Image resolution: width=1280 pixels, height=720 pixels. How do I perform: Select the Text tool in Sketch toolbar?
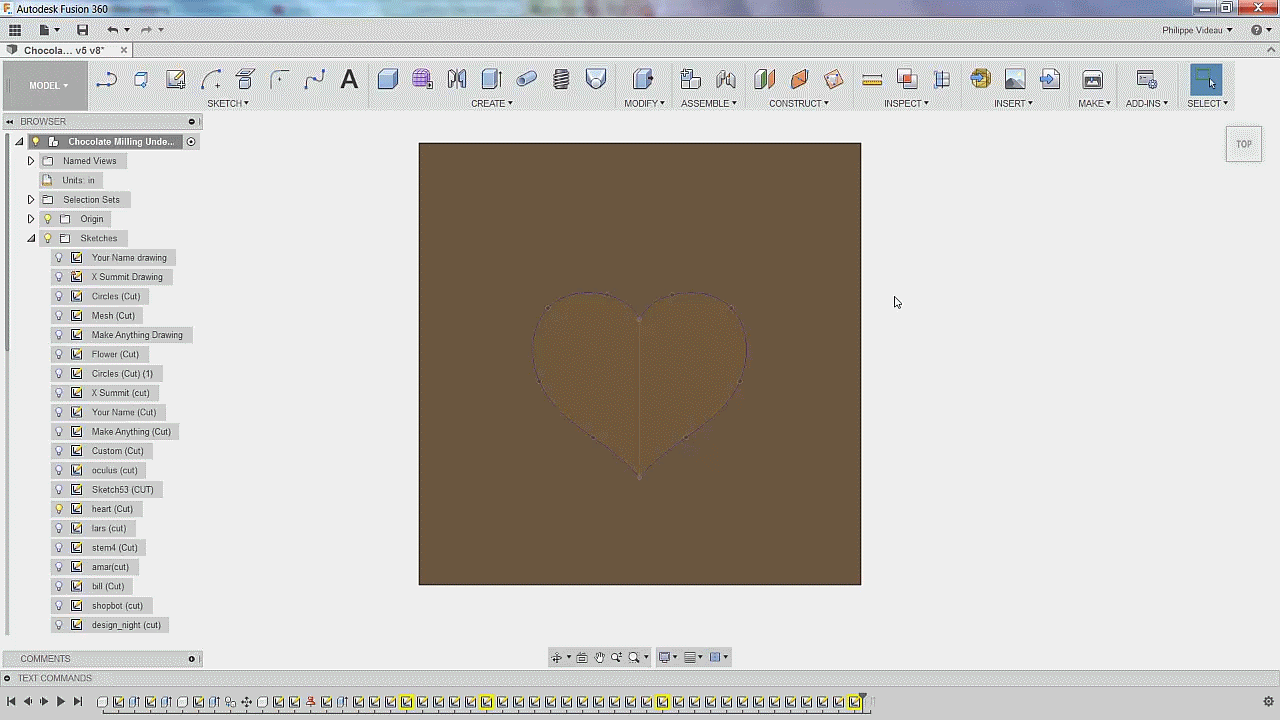click(349, 80)
